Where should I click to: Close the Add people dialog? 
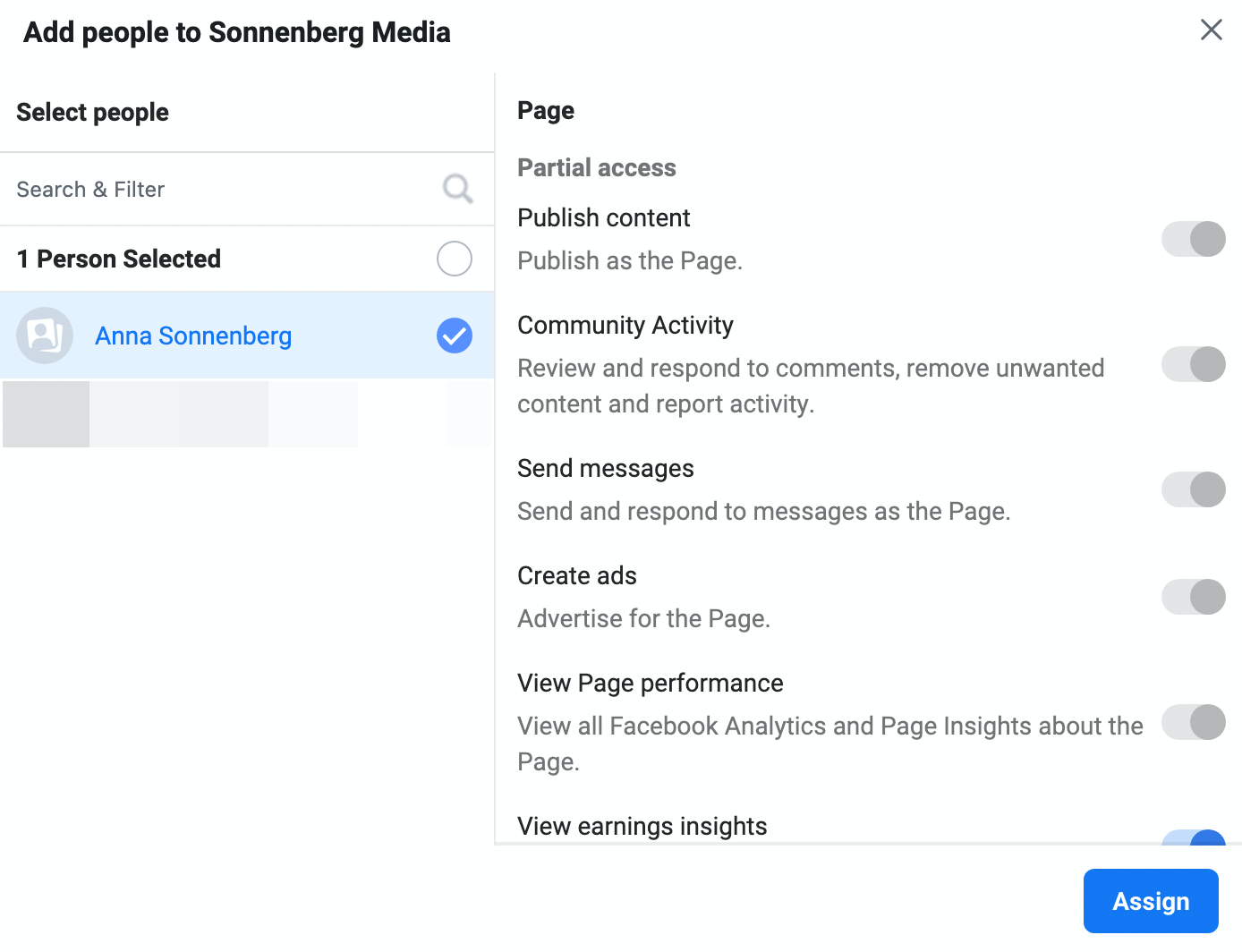coord(1212,30)
